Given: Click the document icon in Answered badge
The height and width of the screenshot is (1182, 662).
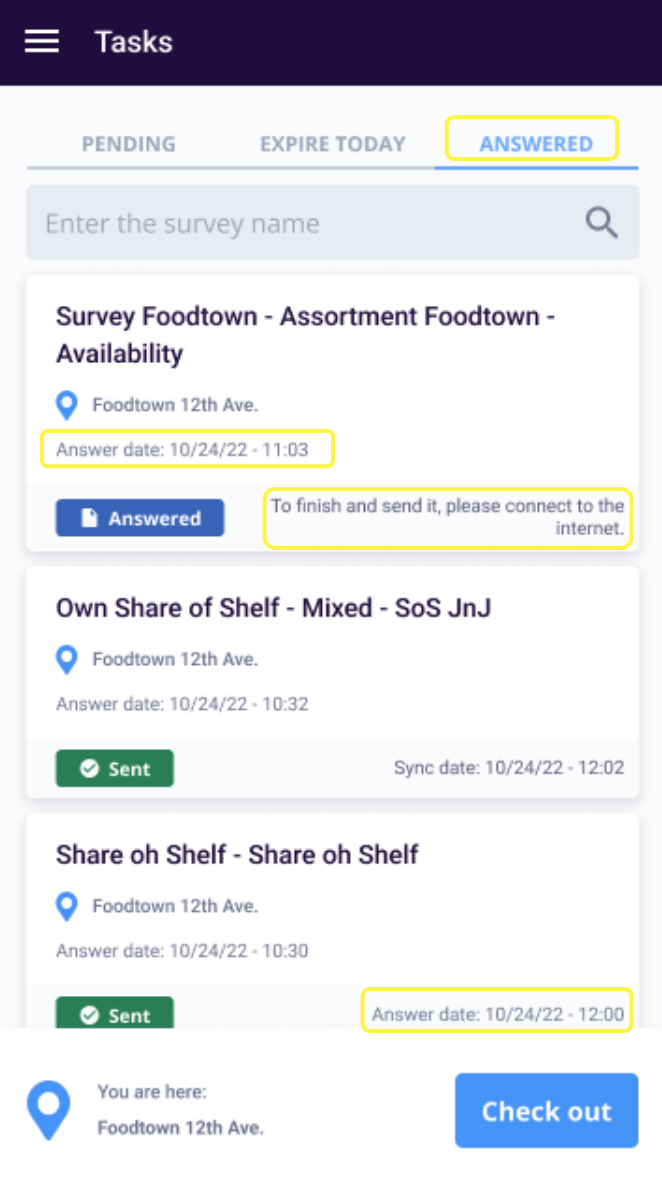Looking at the screenshot, I should [90, 518].
